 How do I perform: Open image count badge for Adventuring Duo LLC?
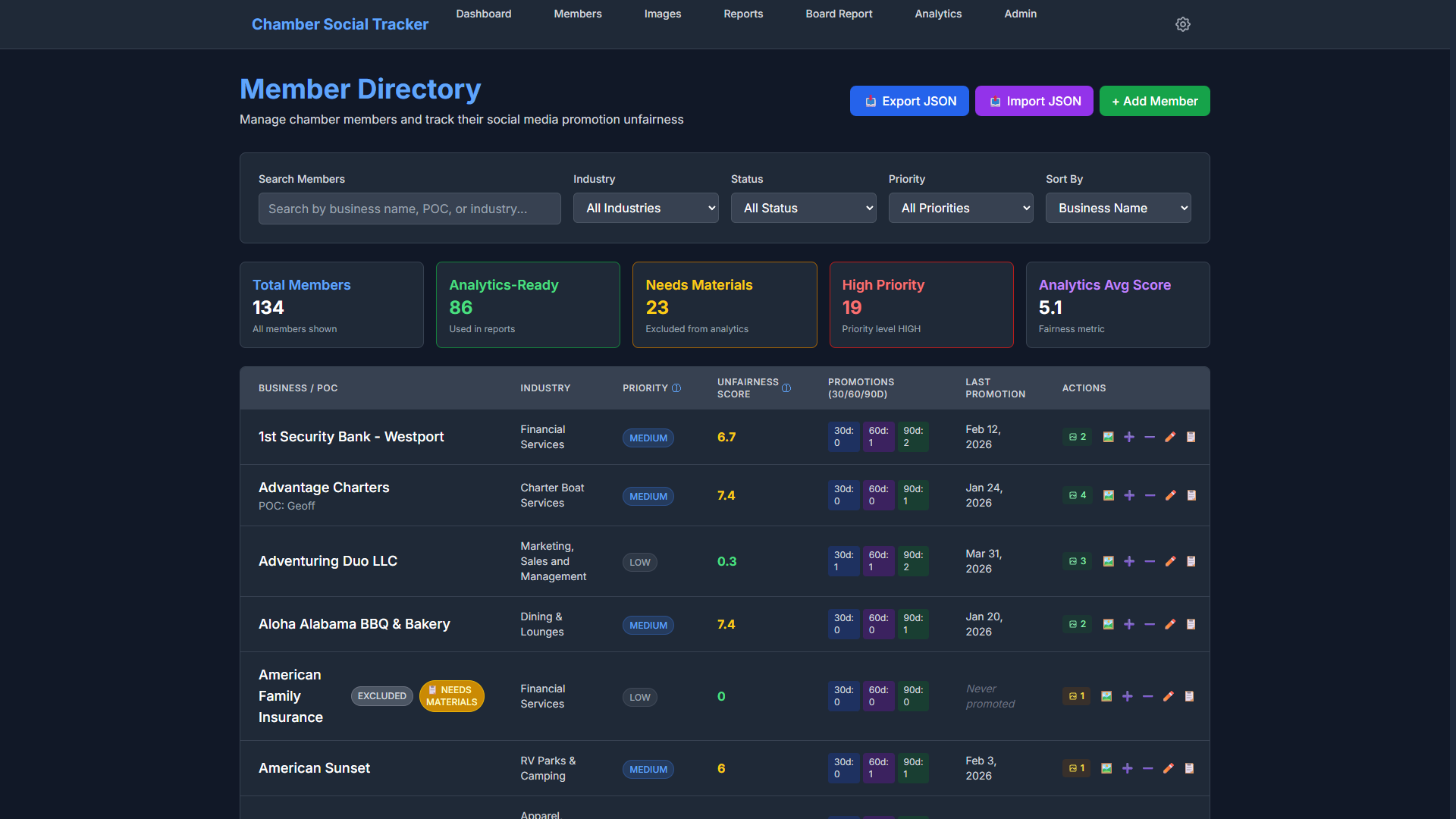click(1077, 561)
